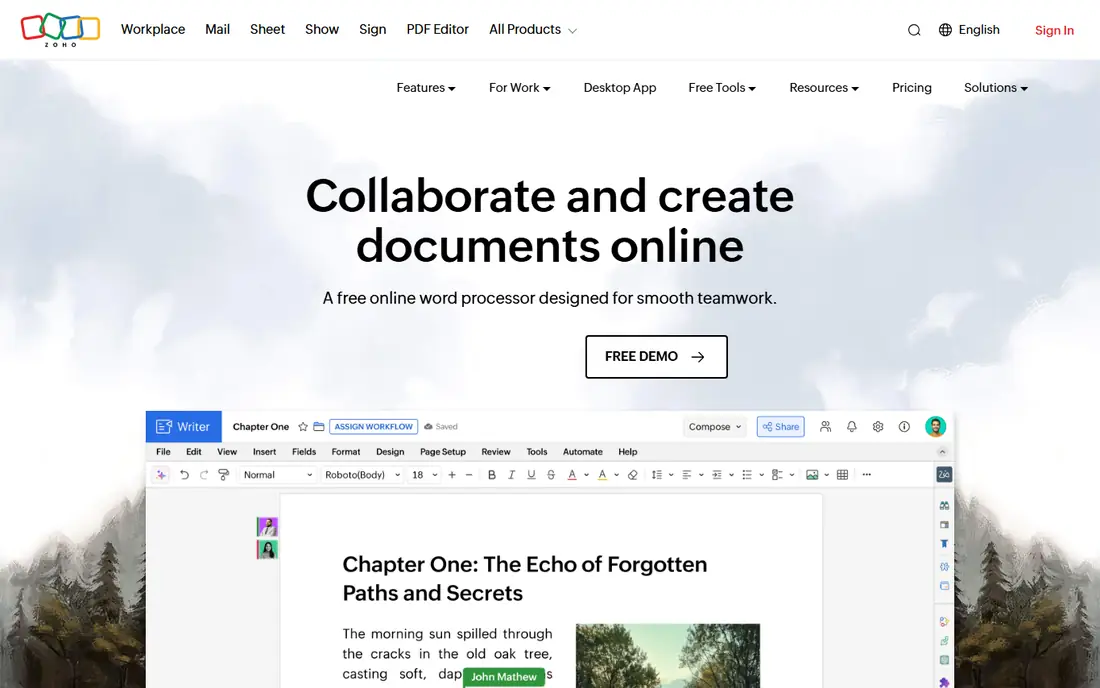Click the purple puzzle add-on icon
The height and width of the screenshot is (688, 1100).
(x=944, y=682)
